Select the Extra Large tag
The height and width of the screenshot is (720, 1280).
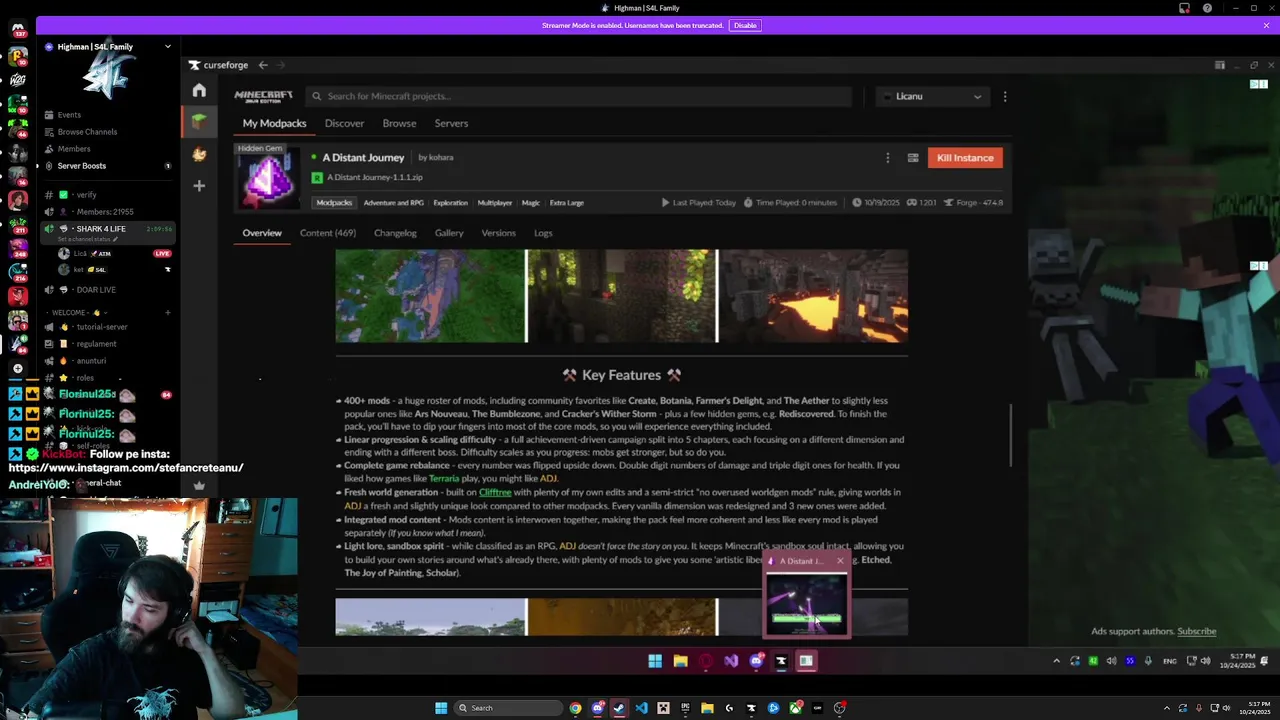566,203
